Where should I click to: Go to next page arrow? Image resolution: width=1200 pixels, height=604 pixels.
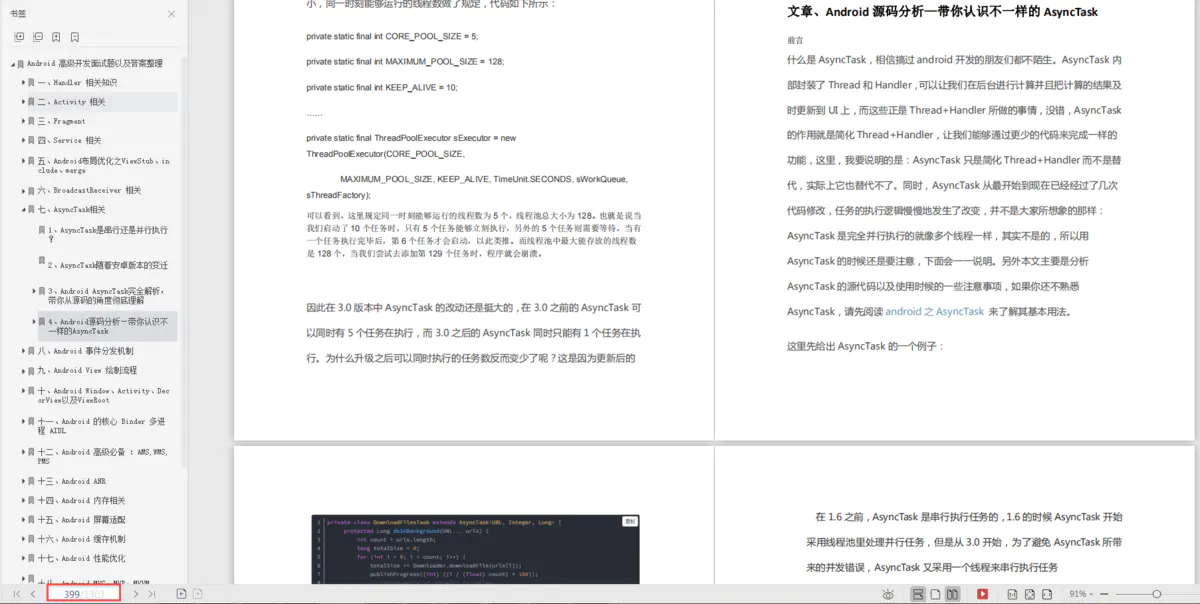tap(136, 594)
